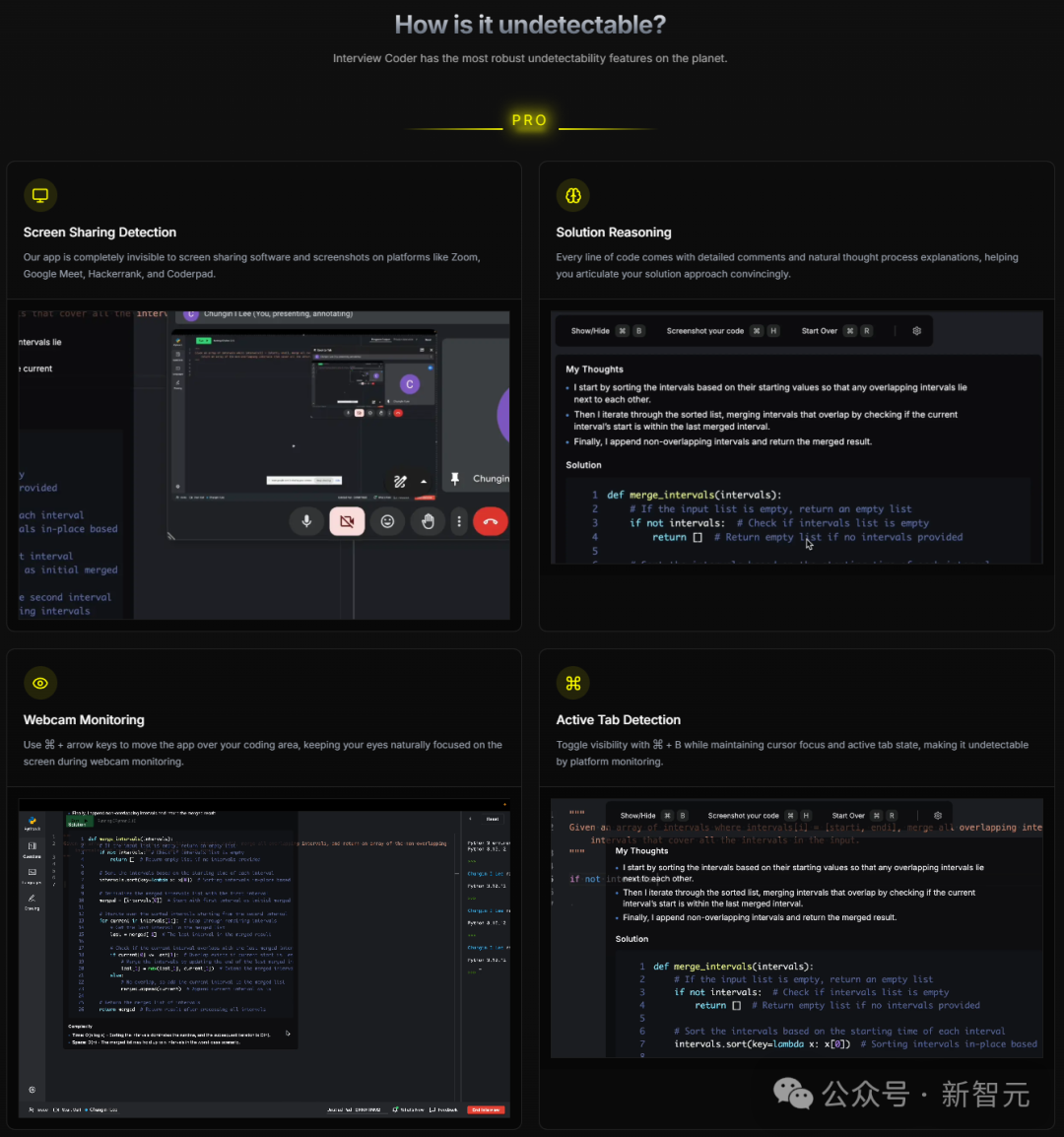Raise hand in the Meet call
The height and width of the screenshot is (1137, 1064).
point(428,521)
